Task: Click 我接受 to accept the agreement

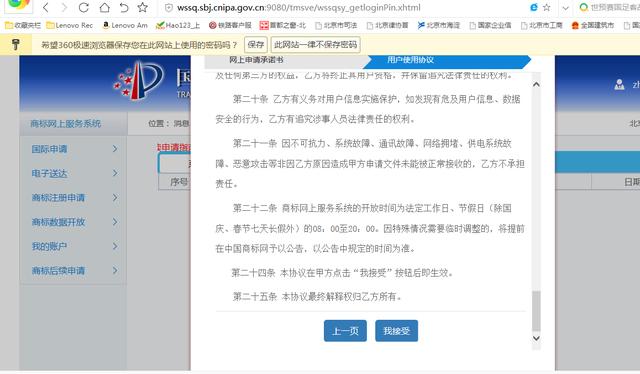Action: tap(396, 331)
